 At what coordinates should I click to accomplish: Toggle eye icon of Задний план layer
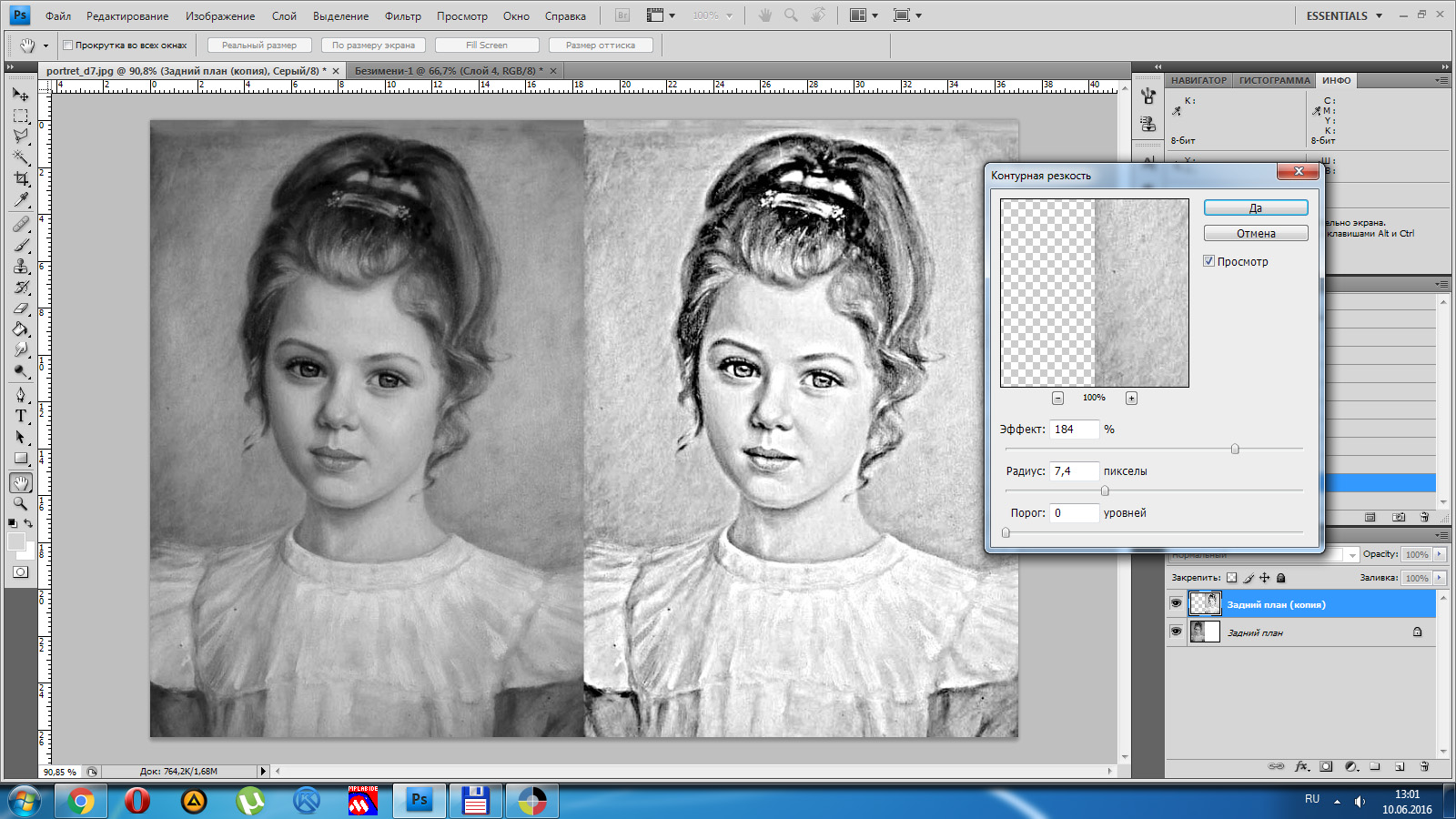(x=1176, y=632)
